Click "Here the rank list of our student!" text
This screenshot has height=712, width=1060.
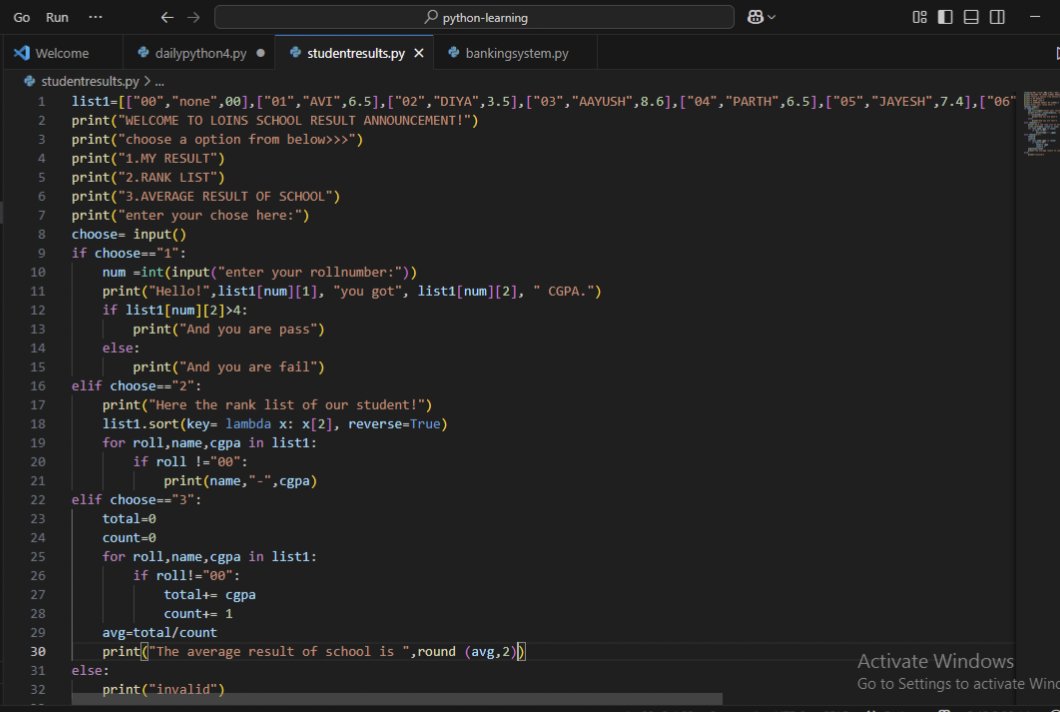287,404
